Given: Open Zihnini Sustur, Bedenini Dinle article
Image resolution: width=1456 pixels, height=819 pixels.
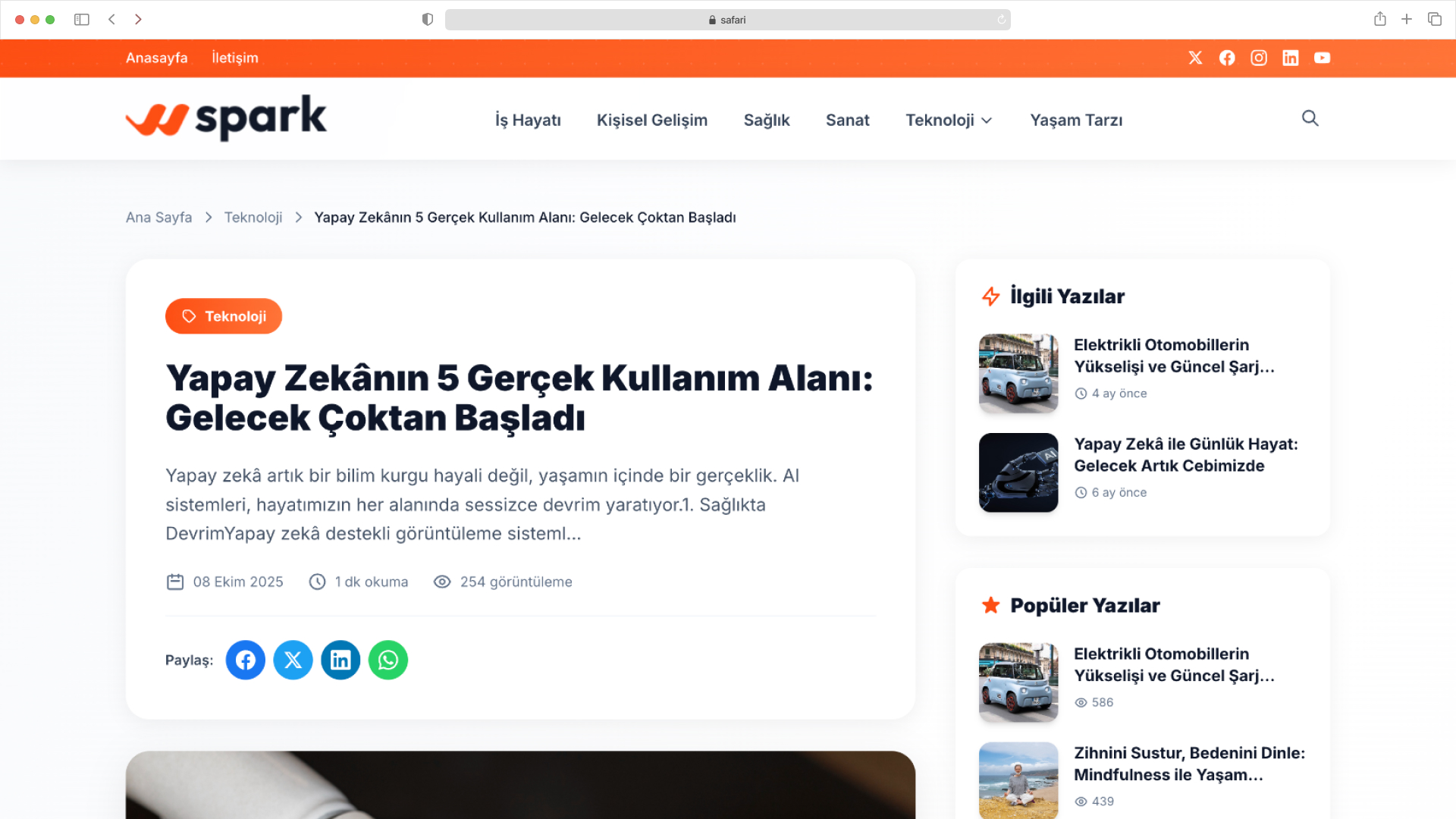Looking at the screenshot, I should click(x=1189, y=764).
